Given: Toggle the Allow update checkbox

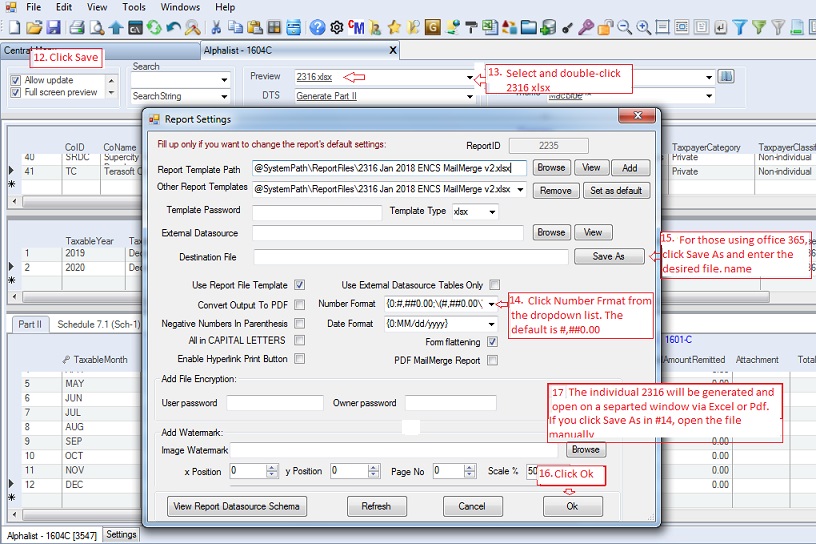Looking at the screenshot, I should pyautogui.click(x=16, y=80).
